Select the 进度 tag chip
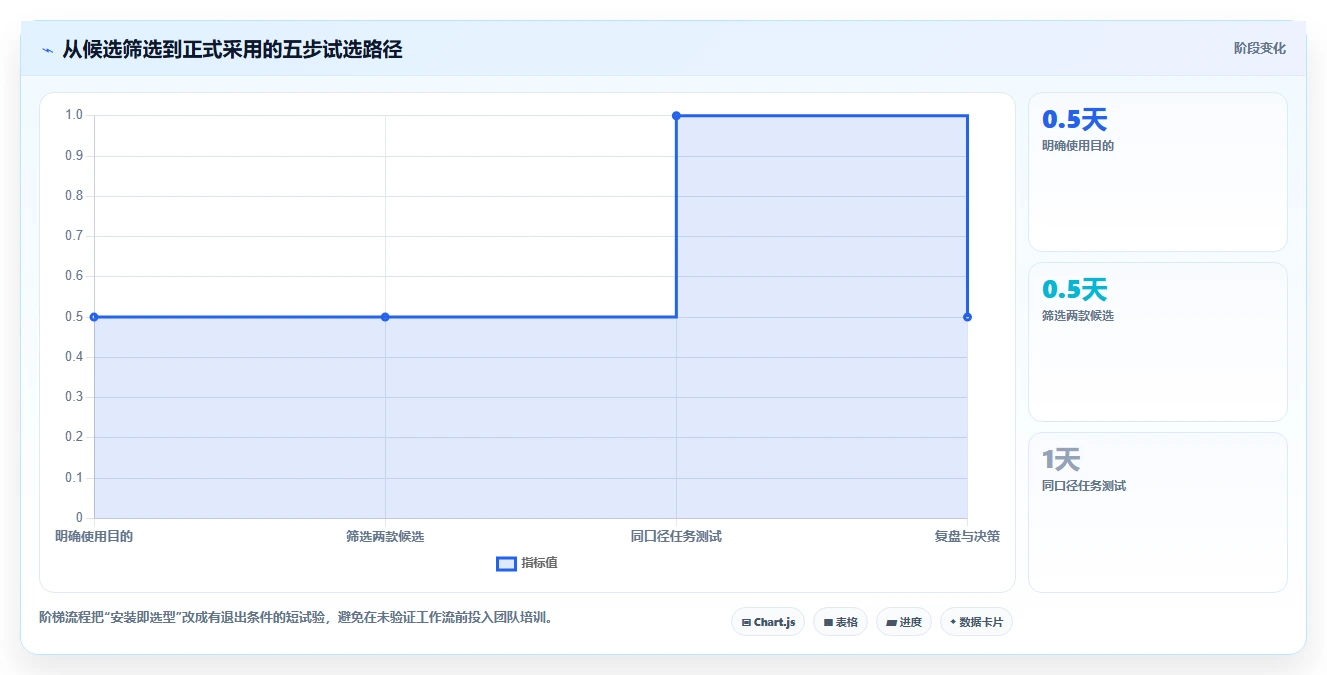1327x675 pixels. pyautogui.click(x=904, y=622)
